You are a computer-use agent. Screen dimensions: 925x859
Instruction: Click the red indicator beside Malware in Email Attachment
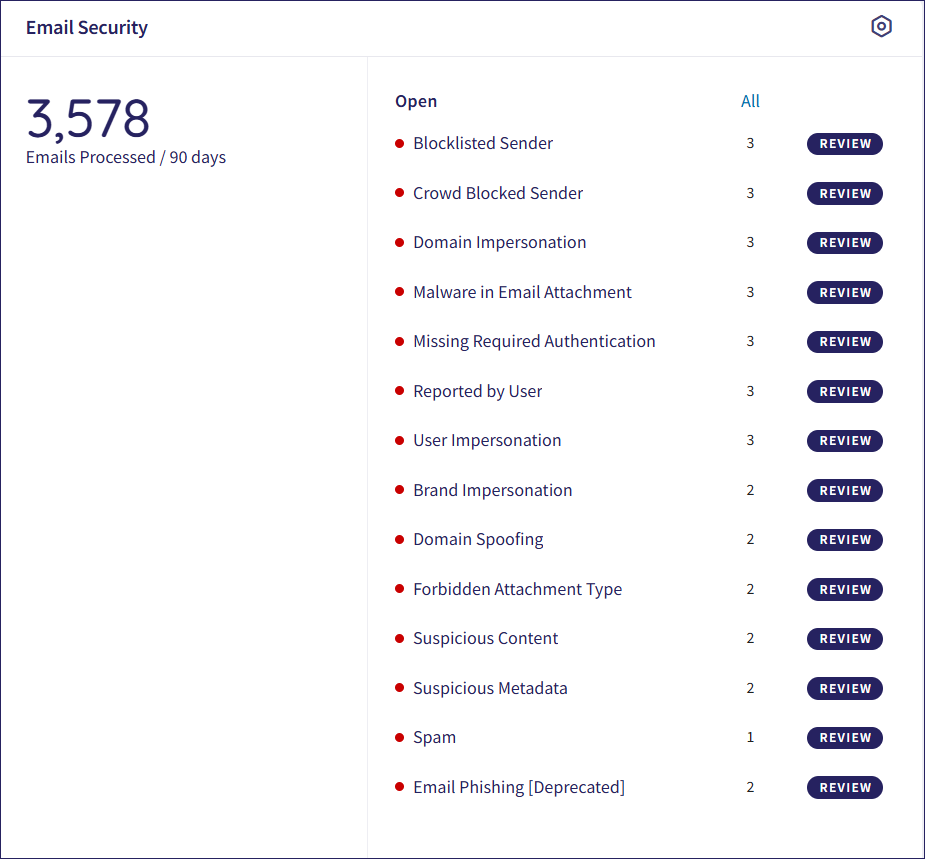tap(400, 292)
